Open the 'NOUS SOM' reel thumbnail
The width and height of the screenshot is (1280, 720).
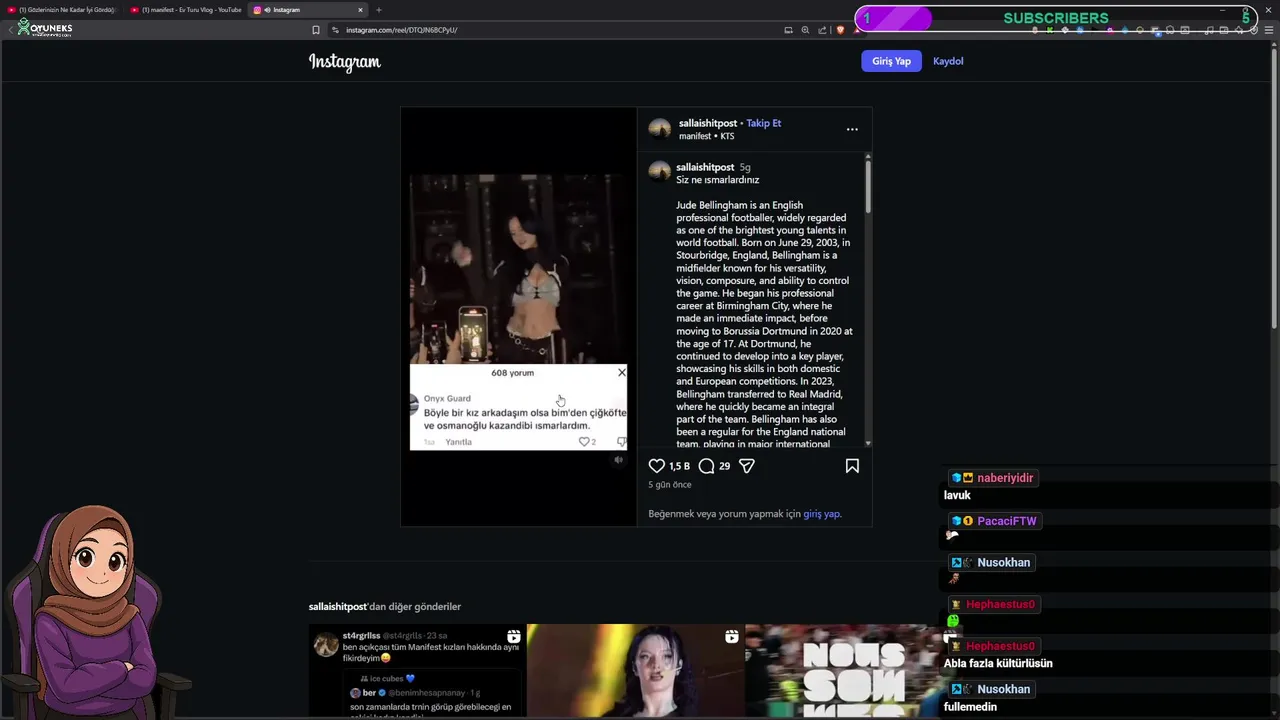click(x=852, y=670)
